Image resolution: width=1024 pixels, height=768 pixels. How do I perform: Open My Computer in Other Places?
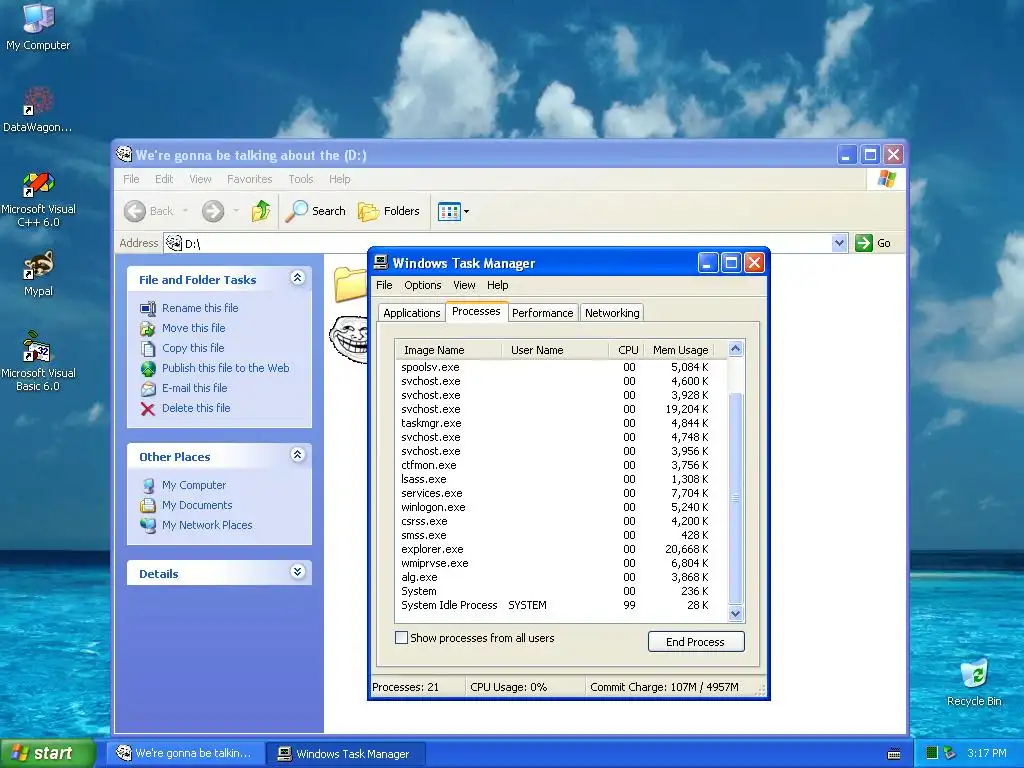[194, 485]
